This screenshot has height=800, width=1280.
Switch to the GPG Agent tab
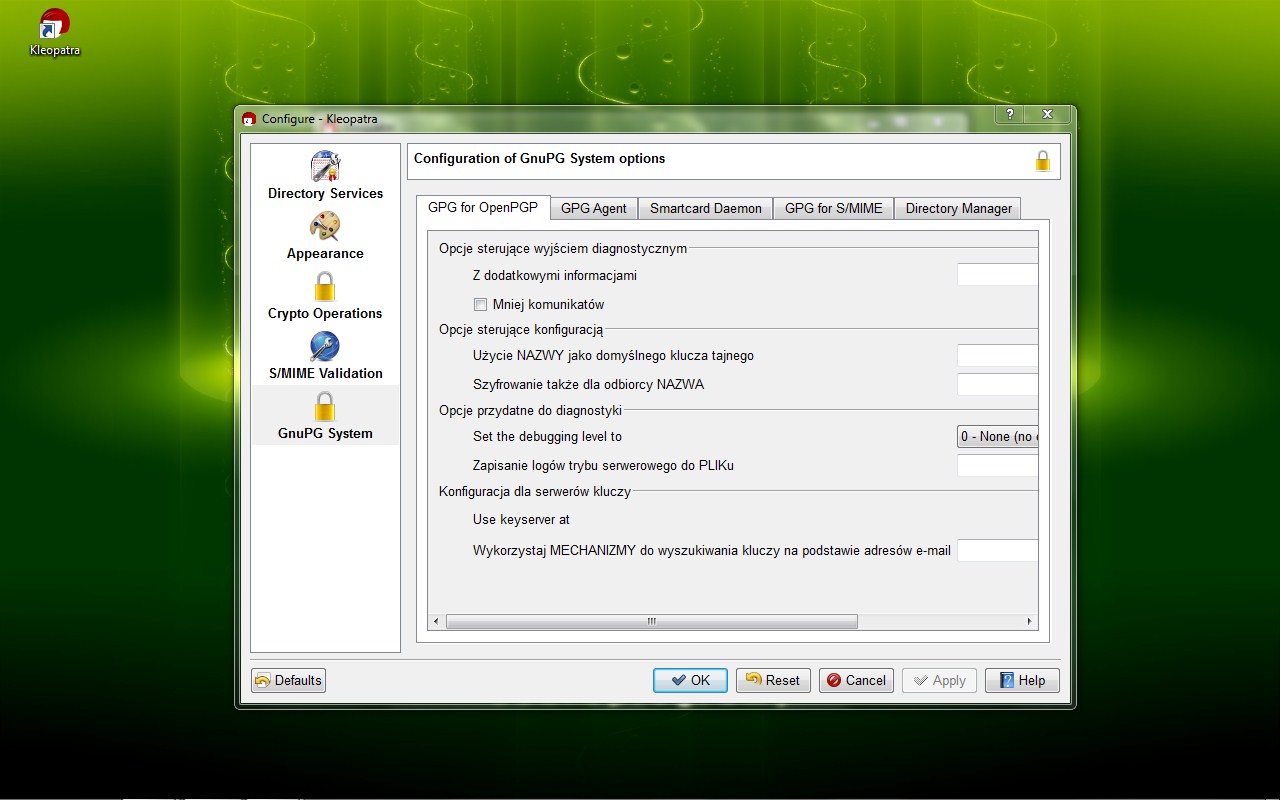[x=593, y=208]
